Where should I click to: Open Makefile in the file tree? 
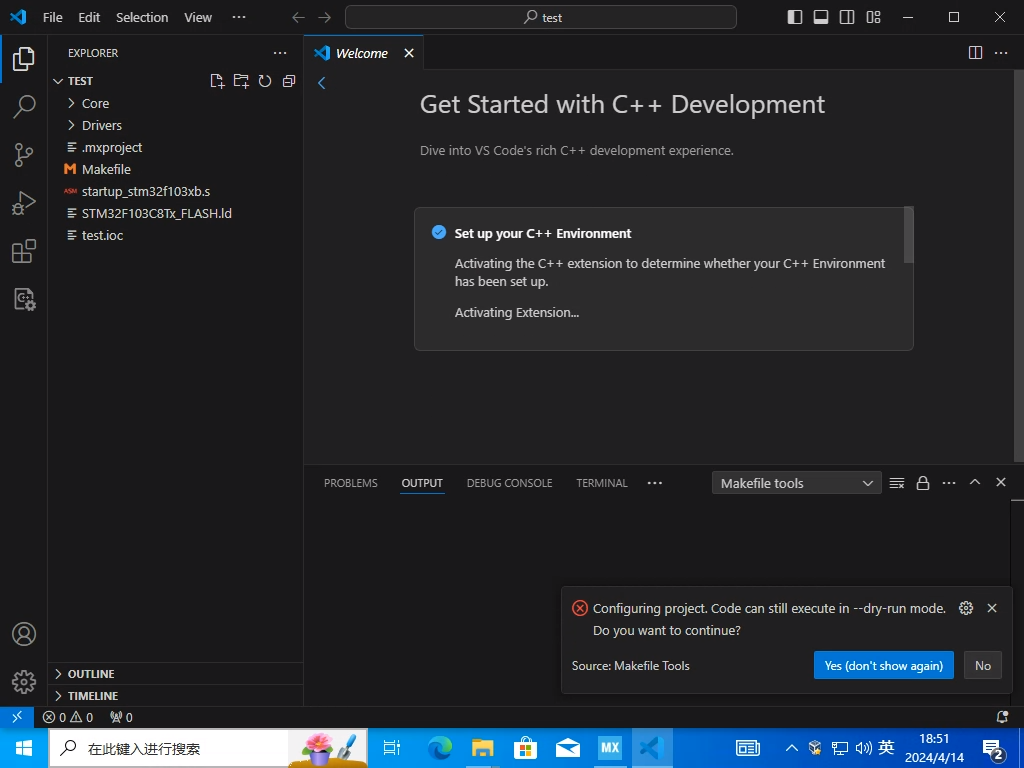pyautogui.click(x=106, y=169)
